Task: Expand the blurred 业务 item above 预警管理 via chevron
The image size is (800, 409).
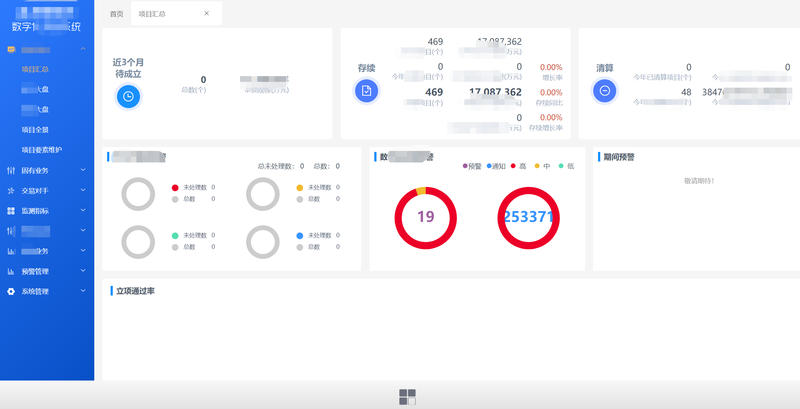Action: [x=83, y=250]
